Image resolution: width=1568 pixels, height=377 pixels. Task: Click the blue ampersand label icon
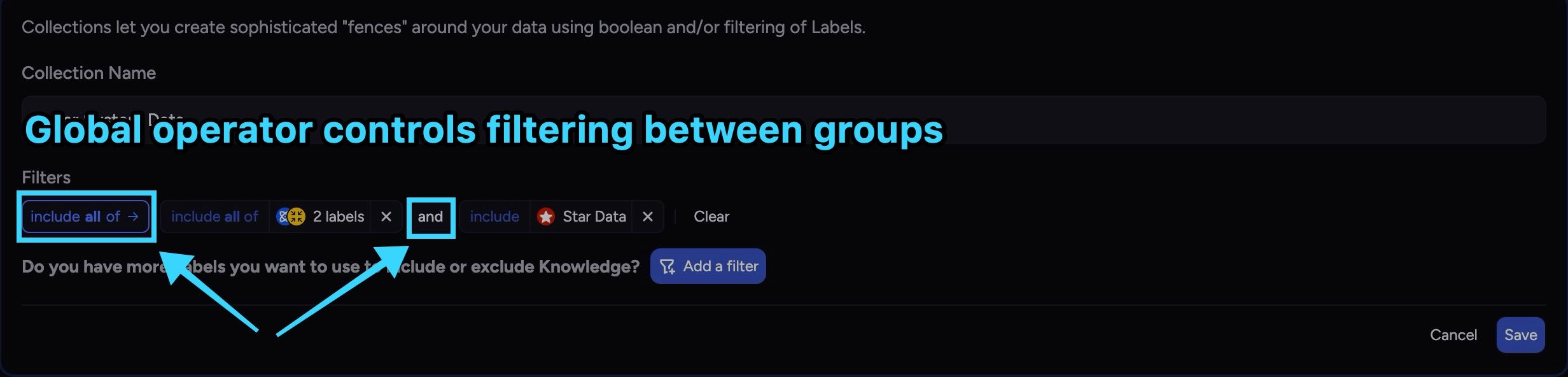pos(283,217)
